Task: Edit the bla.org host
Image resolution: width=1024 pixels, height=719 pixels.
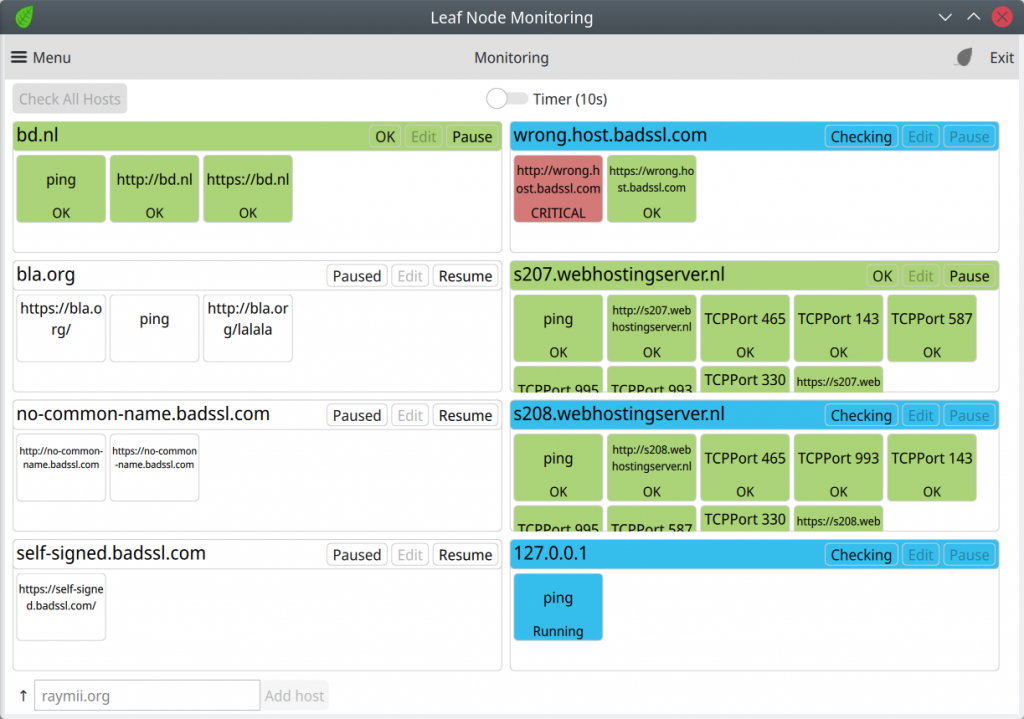Action: point(410,276)
